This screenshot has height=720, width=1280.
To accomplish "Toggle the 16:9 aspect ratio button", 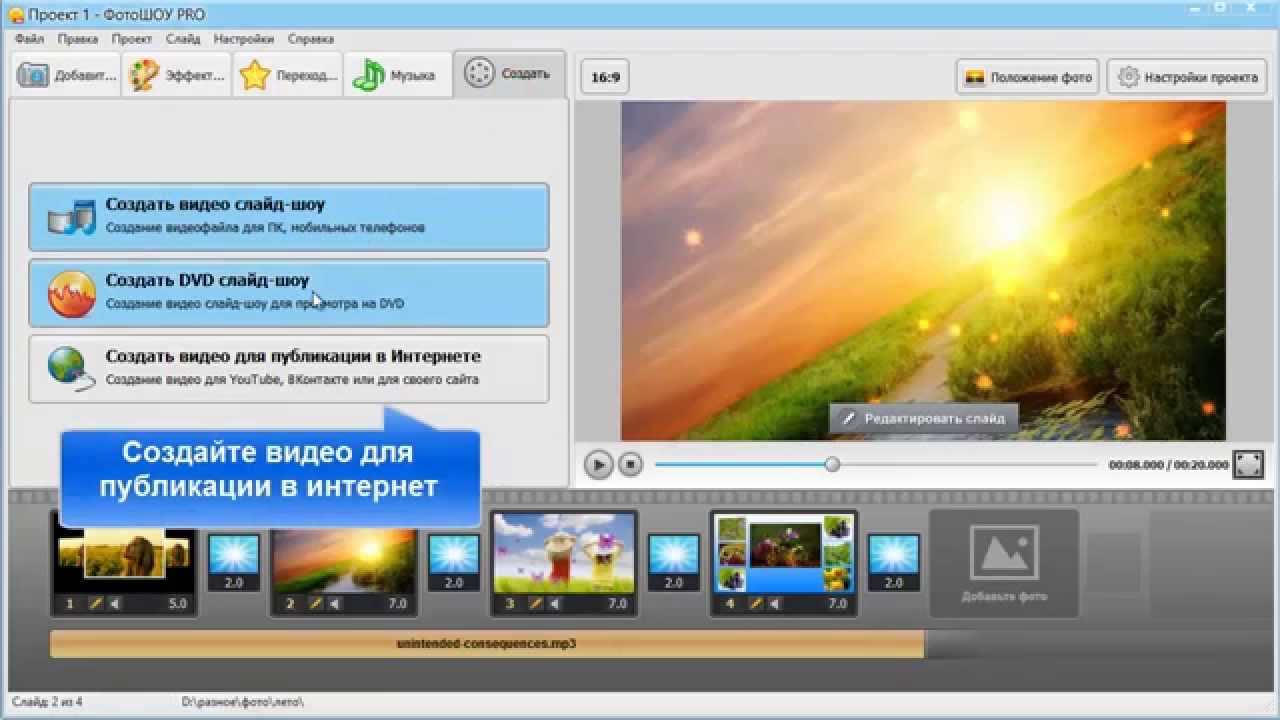I will [x=605, y=77].
